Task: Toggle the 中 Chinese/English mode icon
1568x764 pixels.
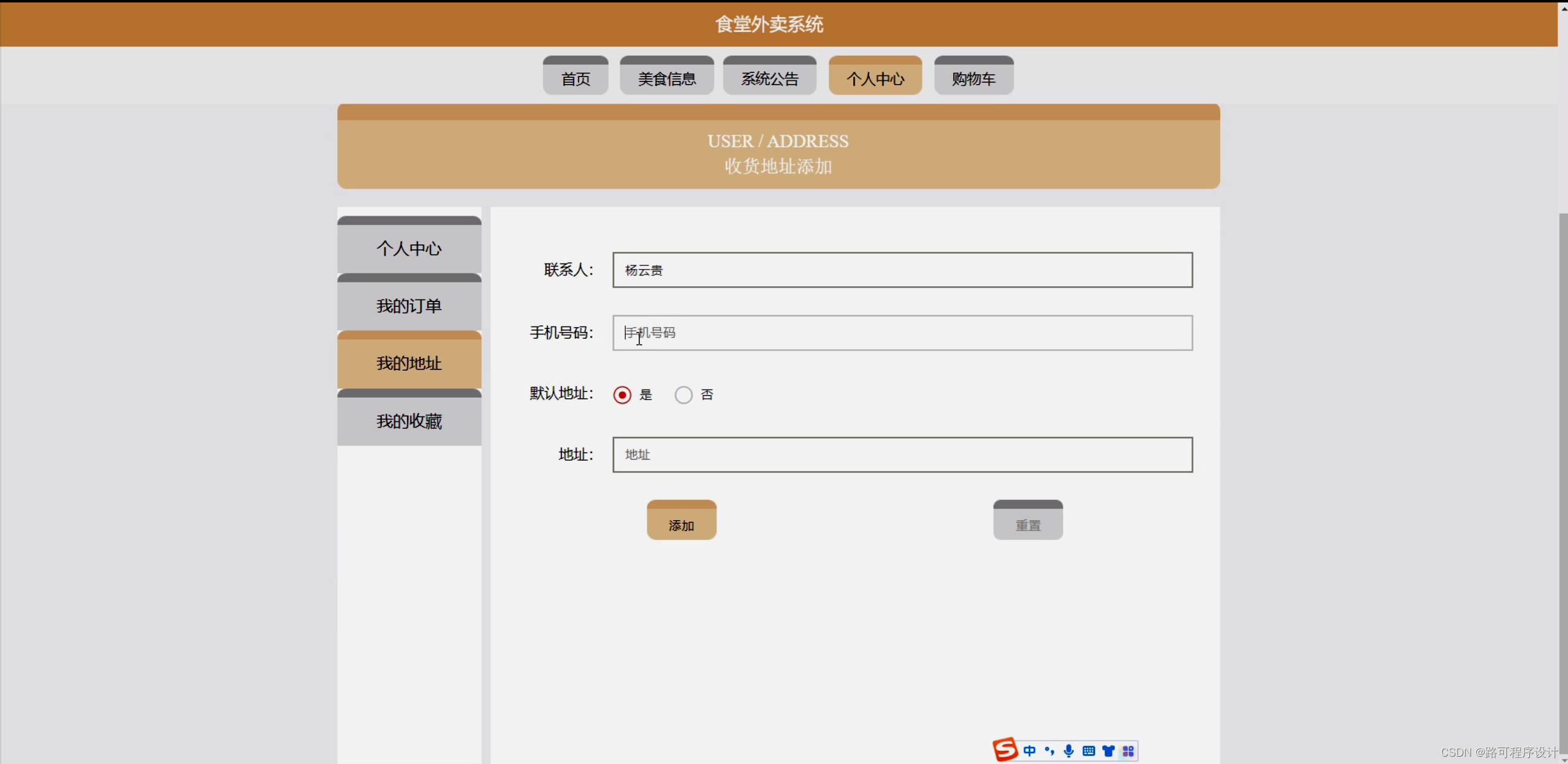Action: (1029, 751)
